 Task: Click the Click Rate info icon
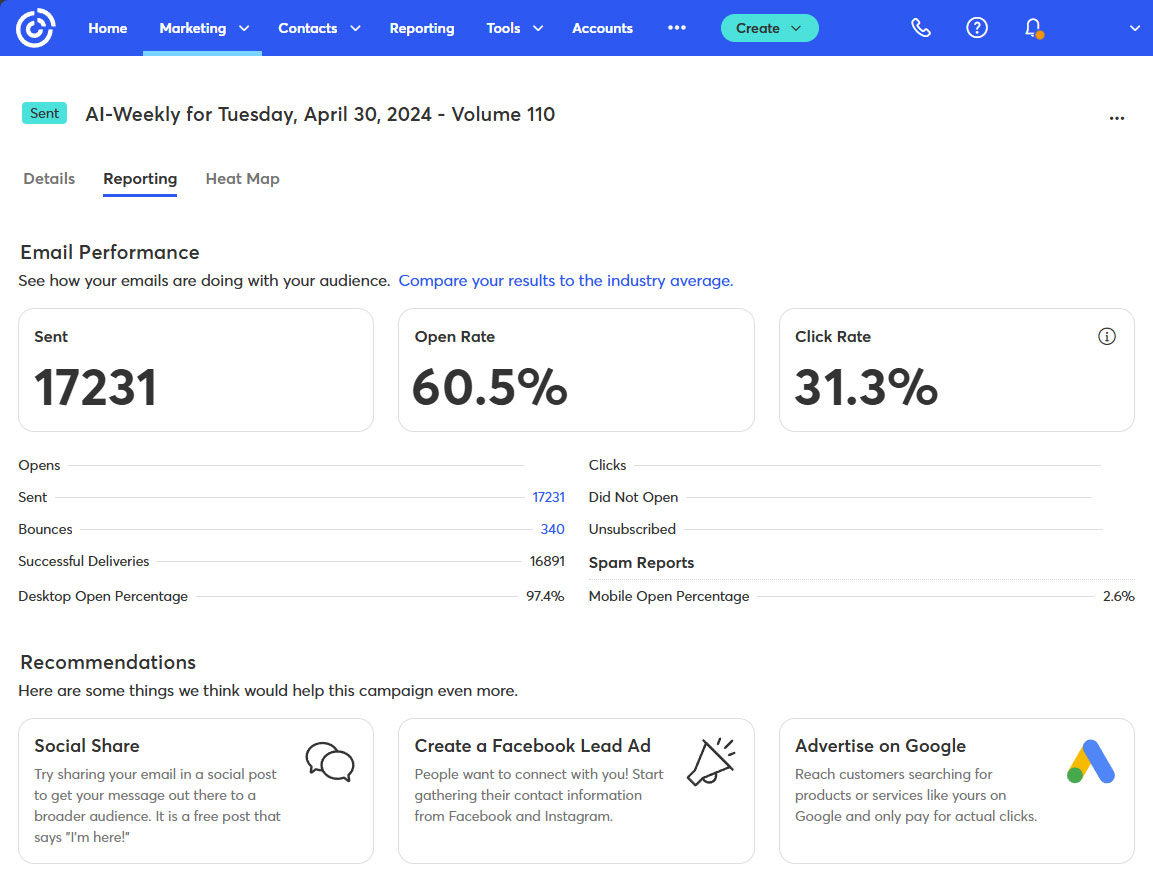(1106, 337)
